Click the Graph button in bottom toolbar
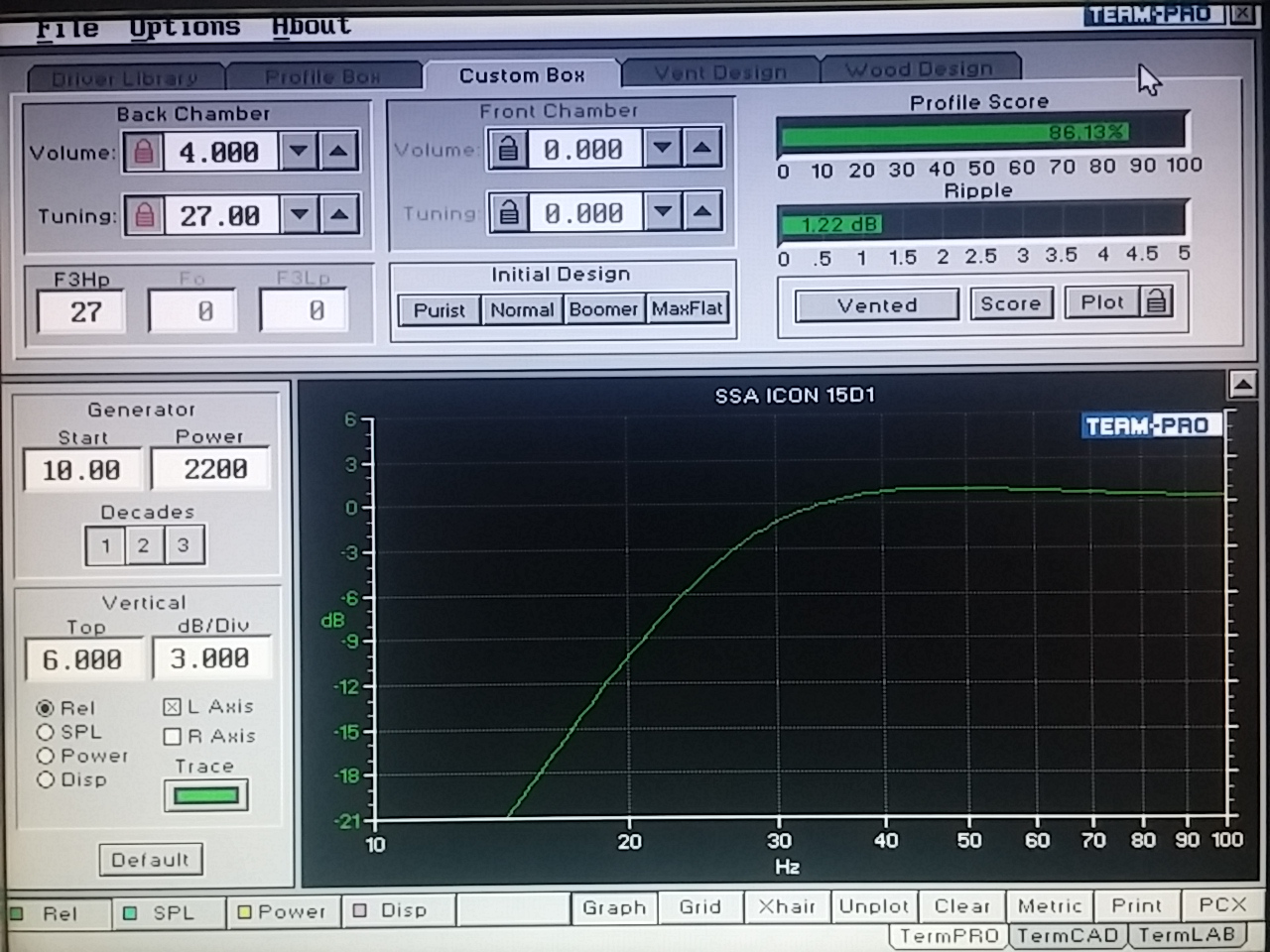This screenshot has width=1270, height=952. pos(614,907)
